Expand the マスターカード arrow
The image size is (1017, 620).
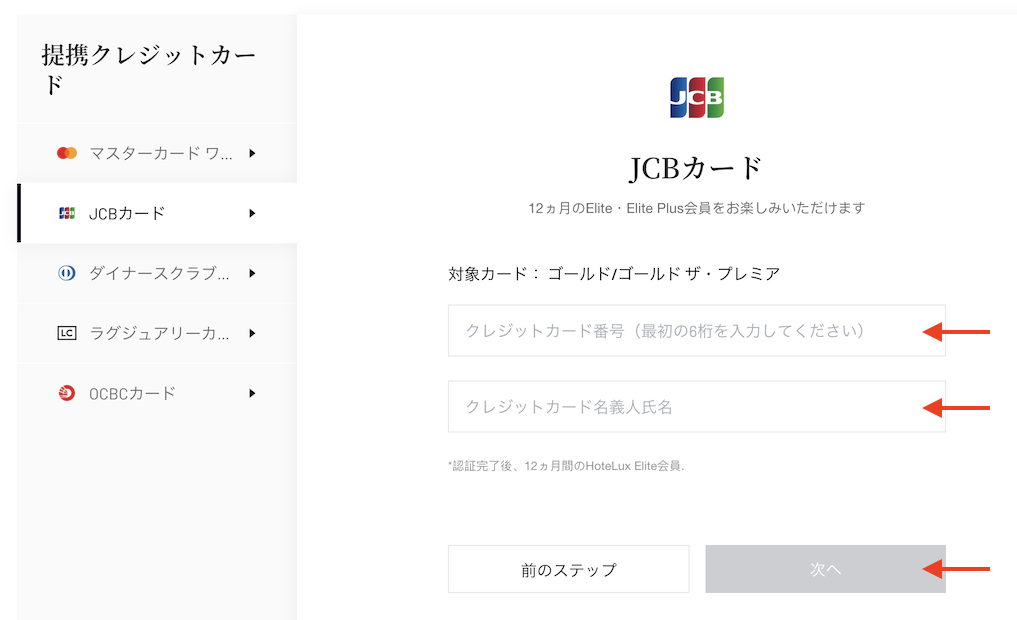pos(253,153)
